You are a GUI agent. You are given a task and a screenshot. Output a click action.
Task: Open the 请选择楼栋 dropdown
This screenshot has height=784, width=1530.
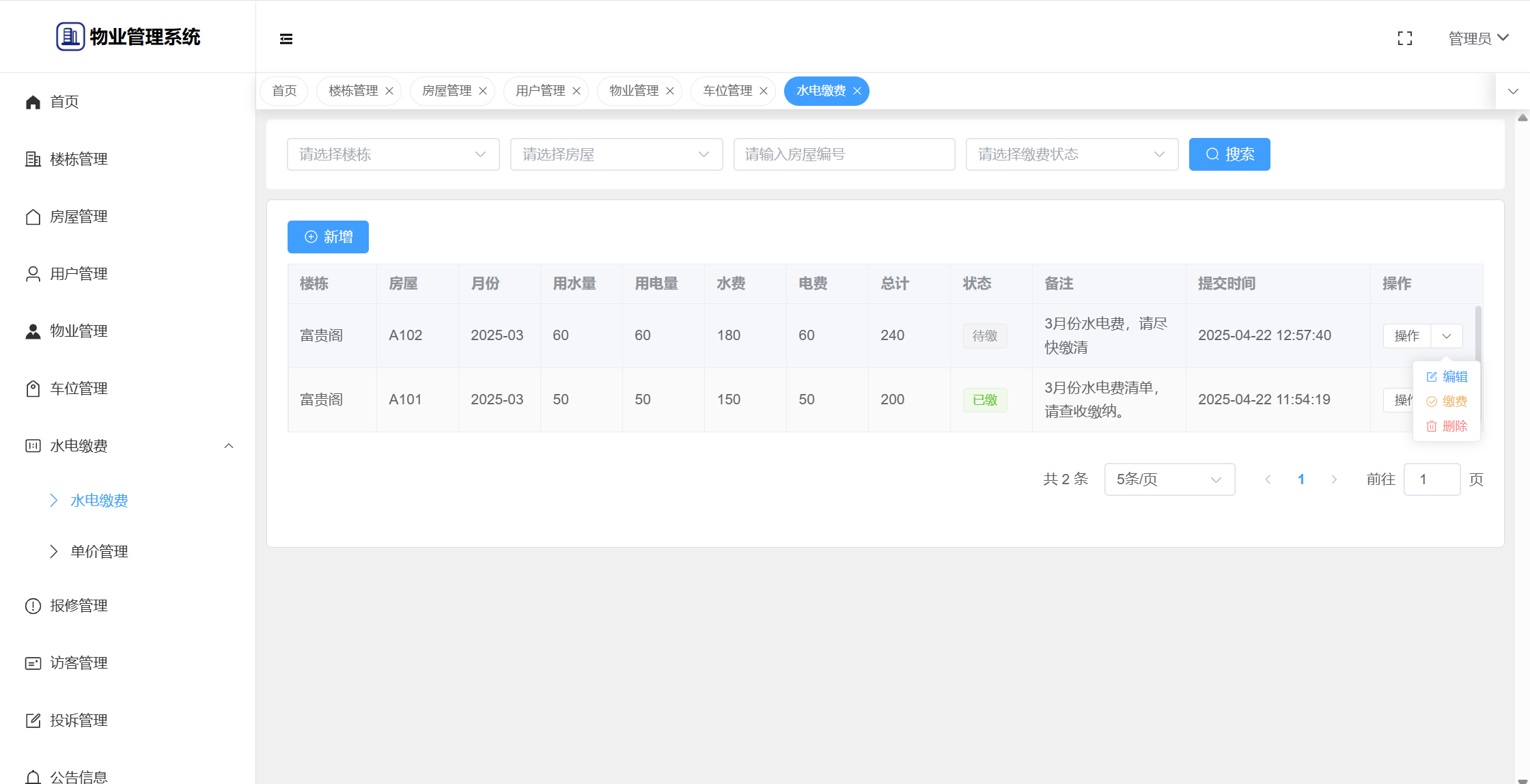click(393, 154)
